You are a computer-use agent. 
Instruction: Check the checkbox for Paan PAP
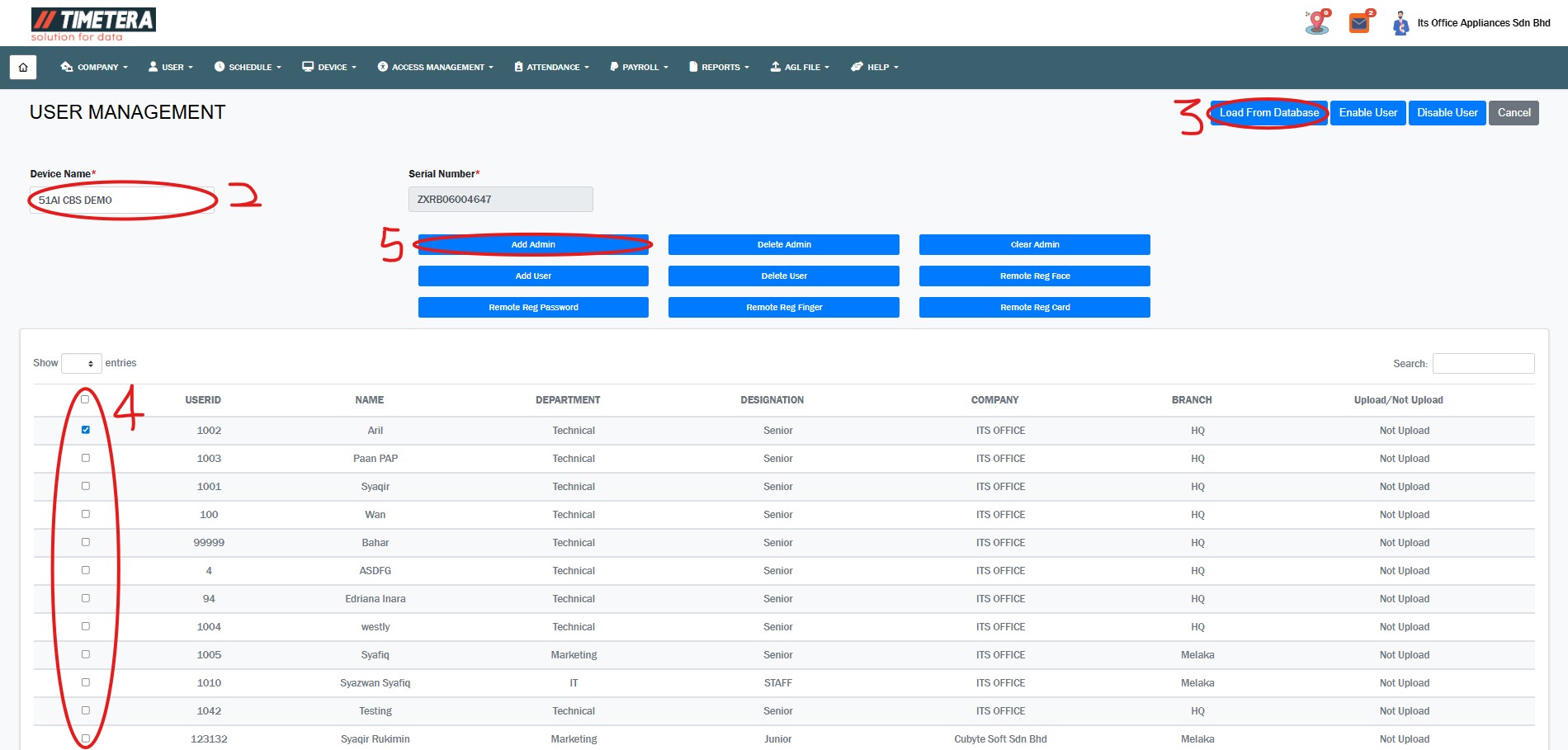click(x=85, y=458)
